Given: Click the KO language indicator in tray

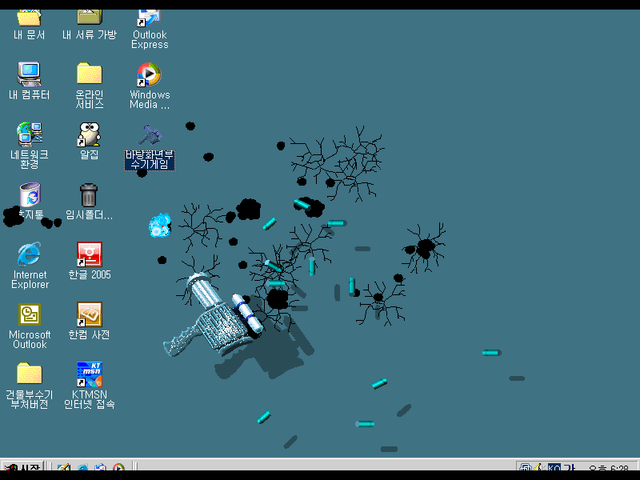Looking at the screenshot, I should (x=555, y=470).
